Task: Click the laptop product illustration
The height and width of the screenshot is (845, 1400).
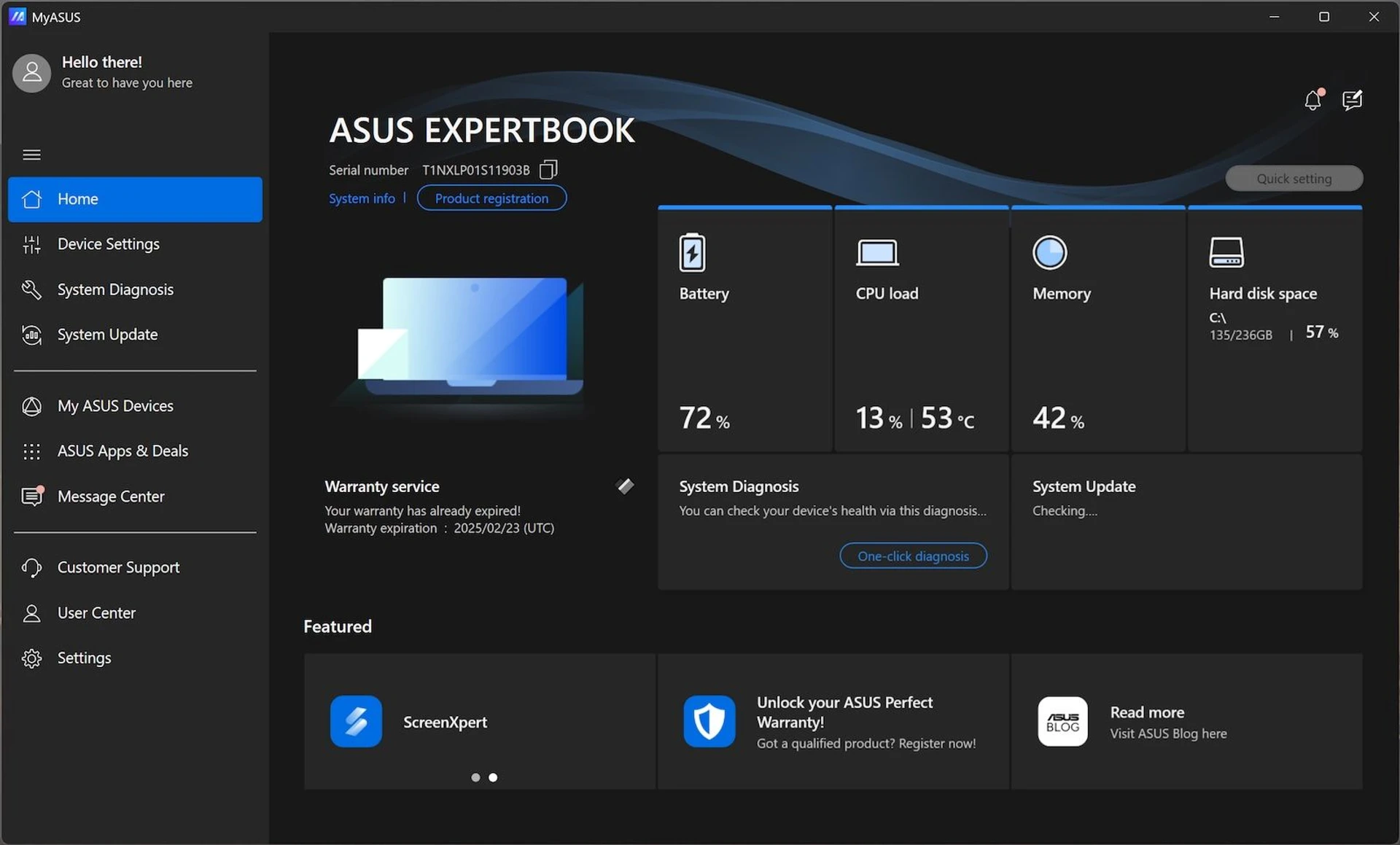Action: [470, 337]
